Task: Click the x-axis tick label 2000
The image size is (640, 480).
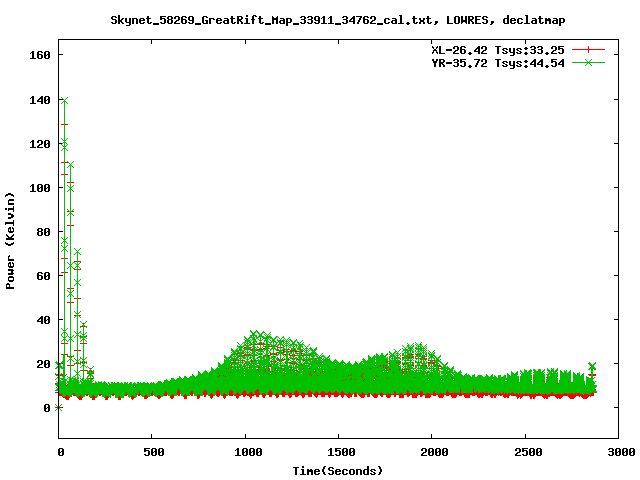Action: tap(435, 452)
